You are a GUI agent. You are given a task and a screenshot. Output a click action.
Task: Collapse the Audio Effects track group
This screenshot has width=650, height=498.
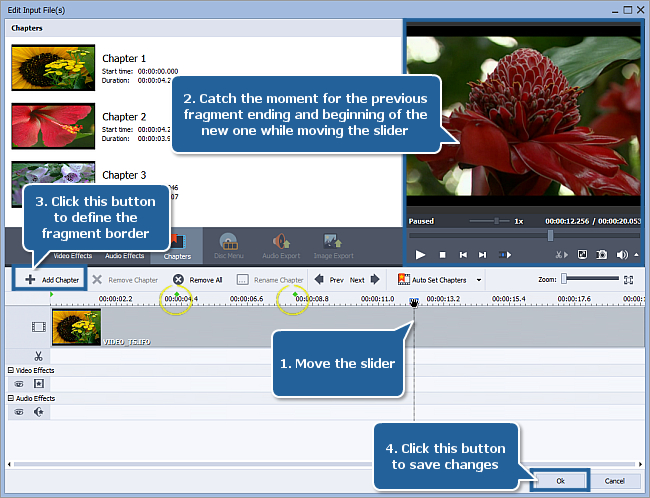coord(11,398)
